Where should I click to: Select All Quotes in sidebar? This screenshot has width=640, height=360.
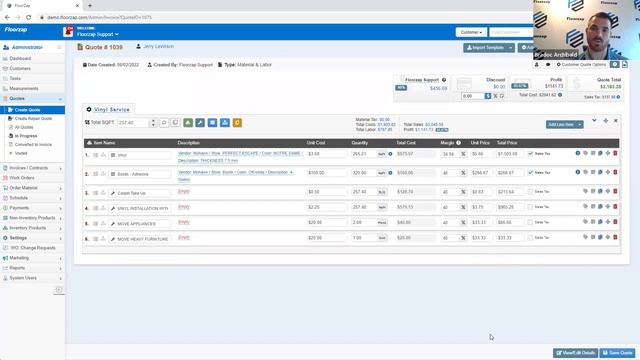(x=24, y=127)
